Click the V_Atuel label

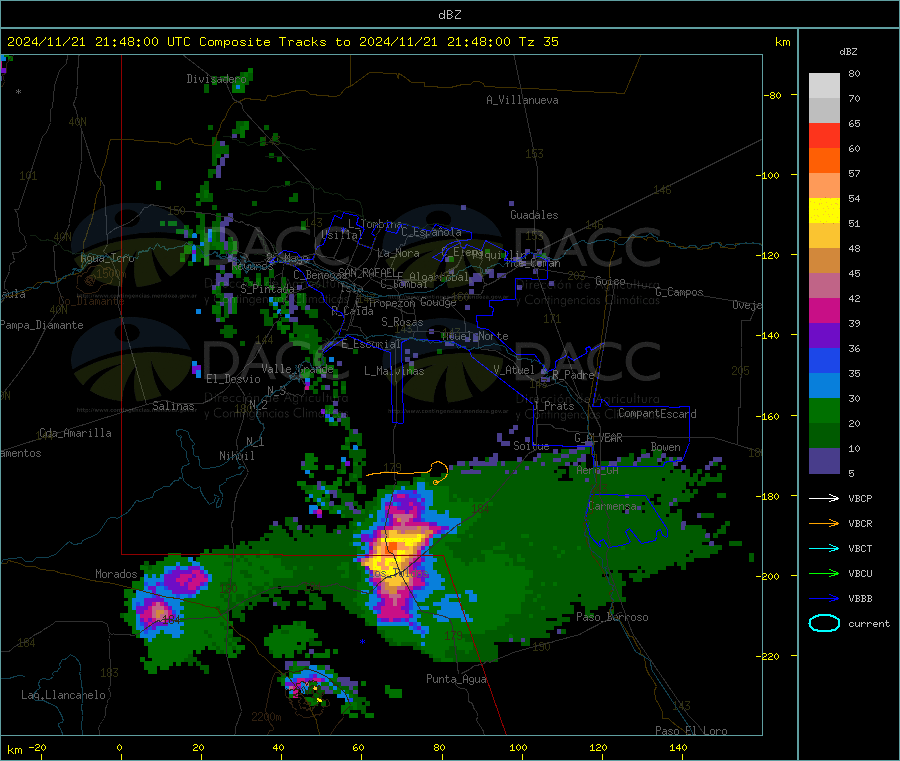pos(514,370)
